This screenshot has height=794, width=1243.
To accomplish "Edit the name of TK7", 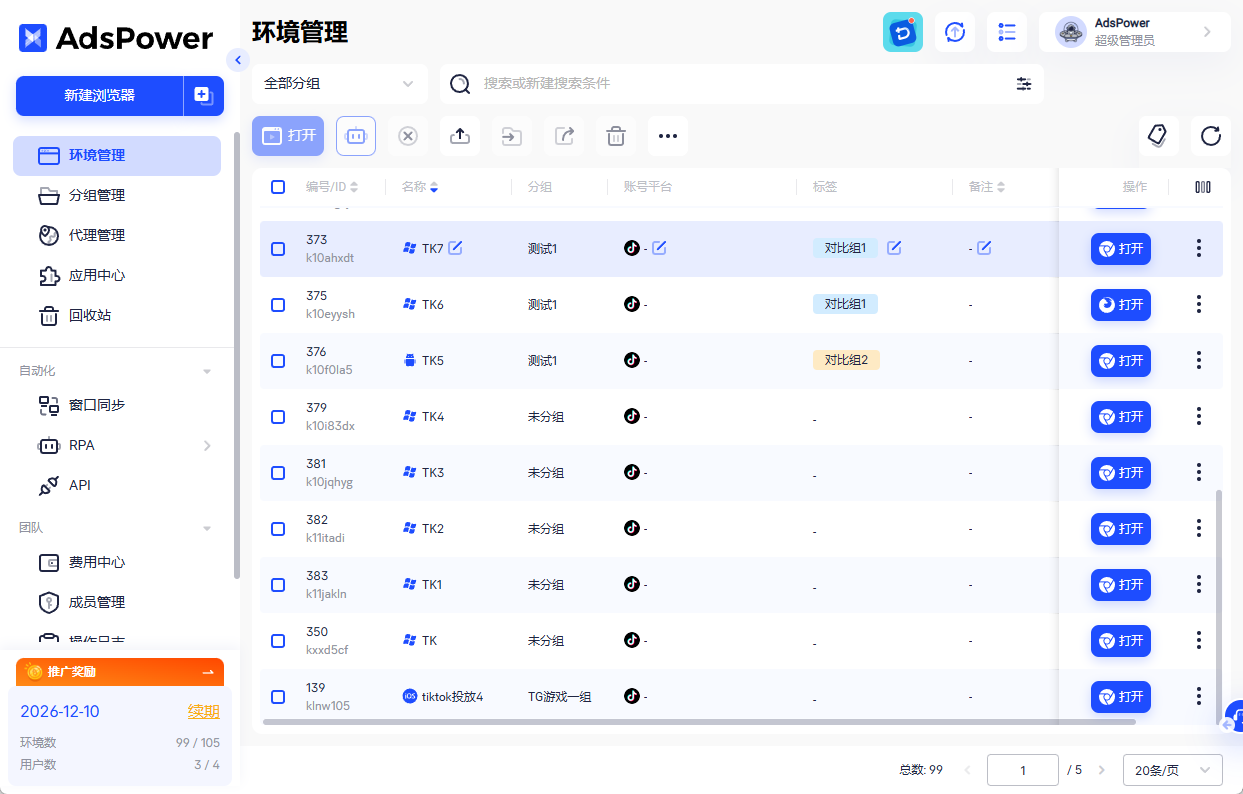I will coord(456,248).
